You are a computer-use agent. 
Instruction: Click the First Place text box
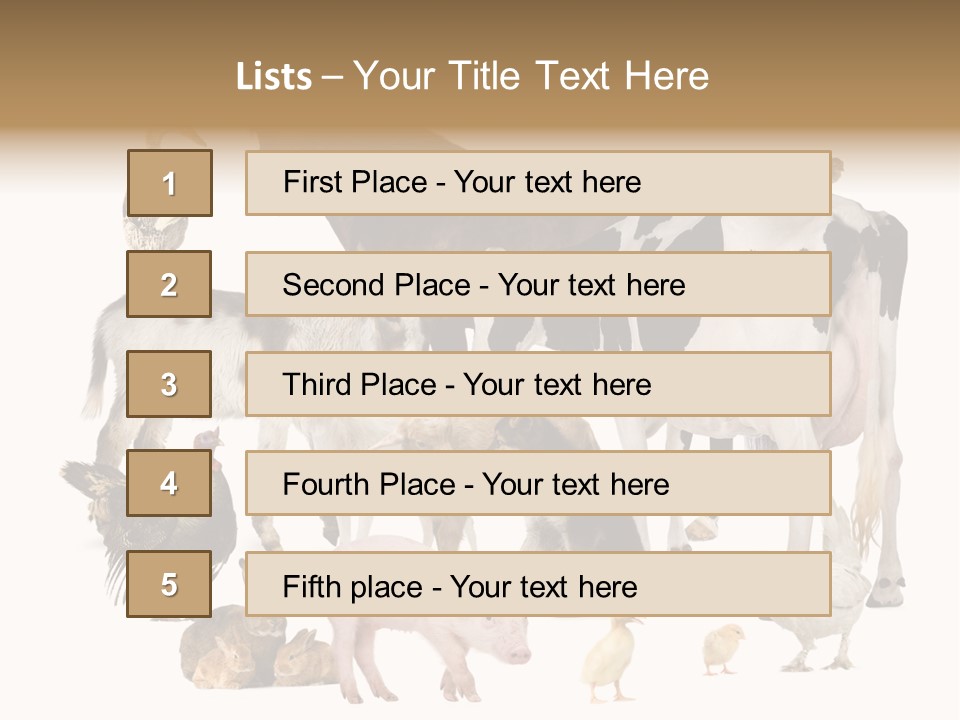[x=538, y=183]
